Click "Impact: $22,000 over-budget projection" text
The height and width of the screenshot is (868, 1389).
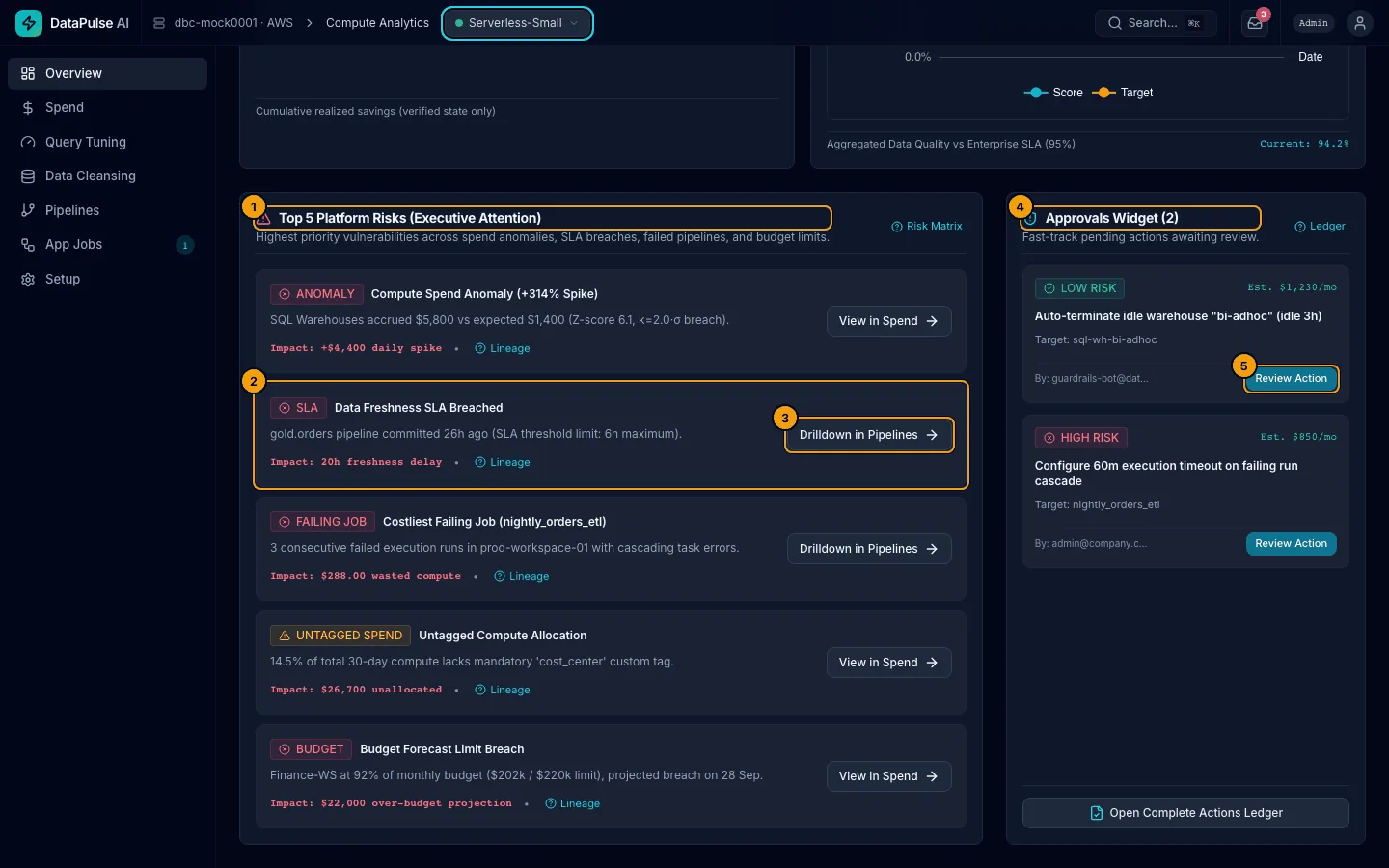[391, 803]
